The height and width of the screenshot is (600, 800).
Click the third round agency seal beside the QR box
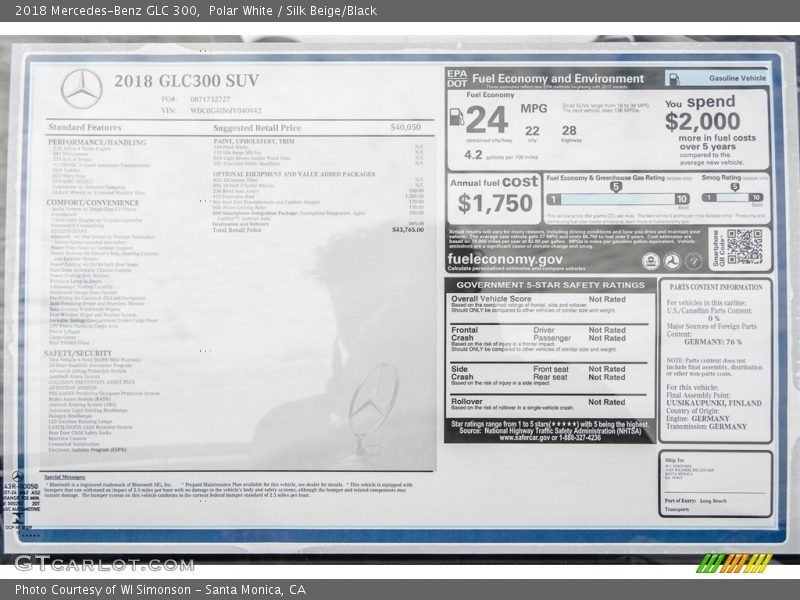tap(693, 261)
